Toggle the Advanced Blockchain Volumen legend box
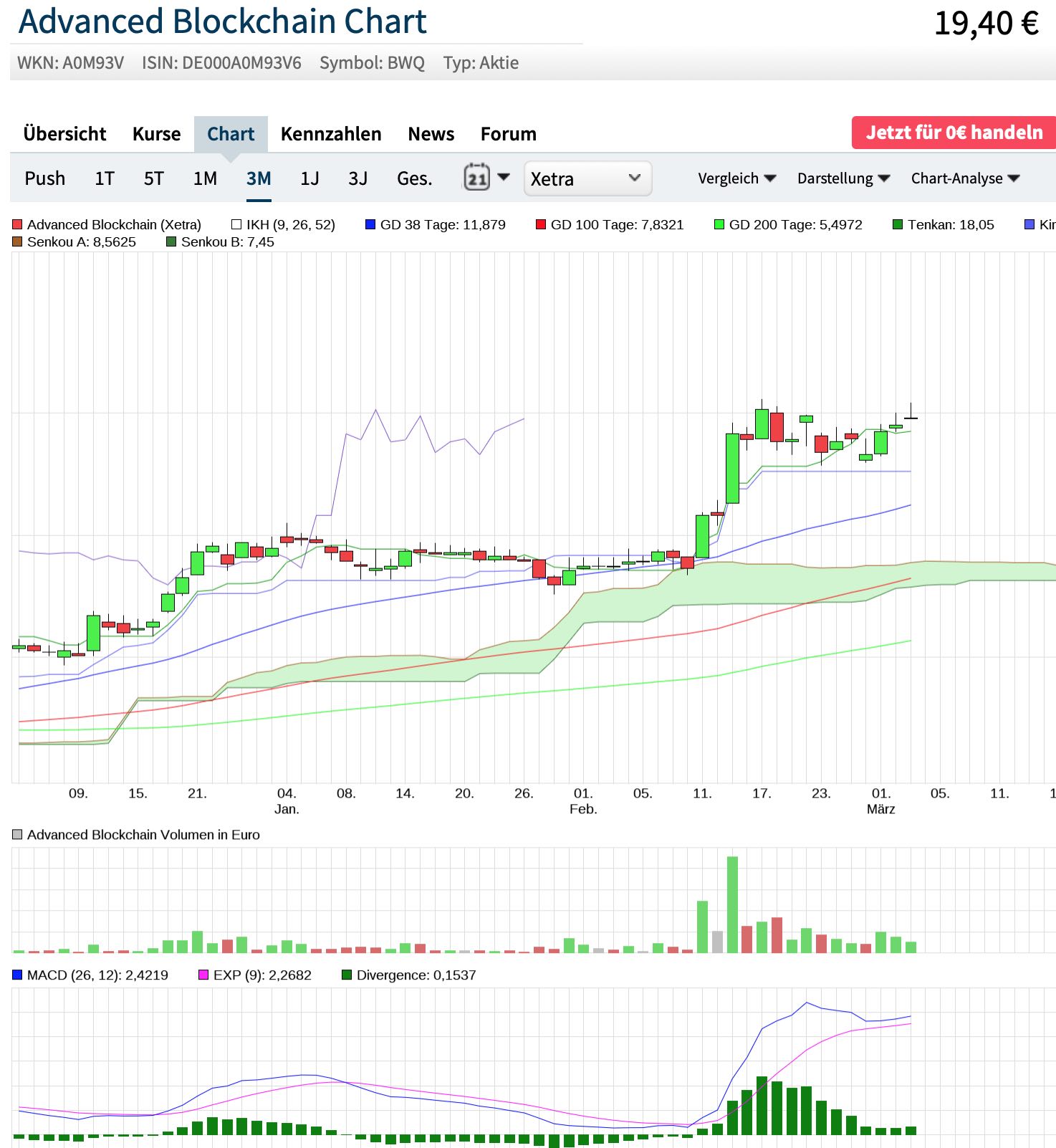 pos(18,835)
